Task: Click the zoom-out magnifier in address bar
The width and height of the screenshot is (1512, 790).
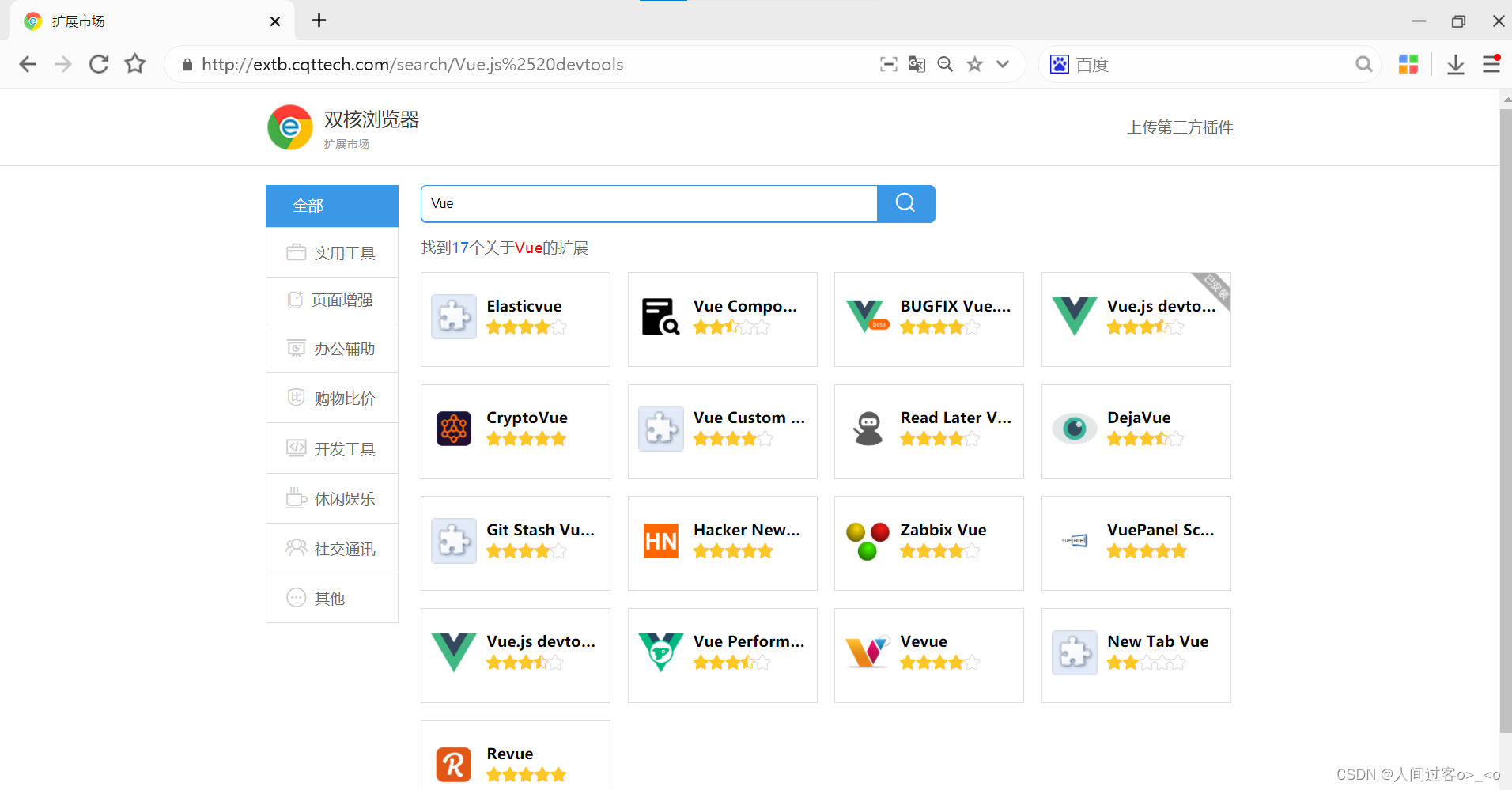Action: pyautogui.click(x=945, y=64)
